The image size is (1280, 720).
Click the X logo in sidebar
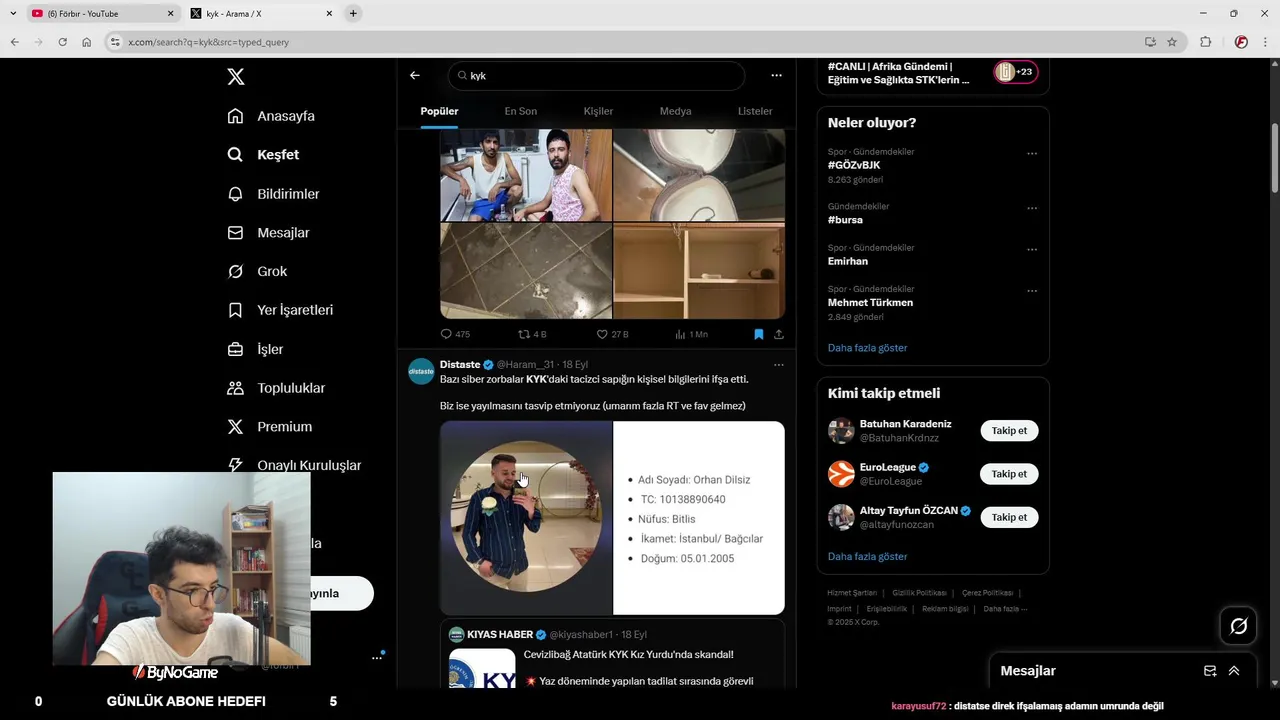[x=235, y=77]
